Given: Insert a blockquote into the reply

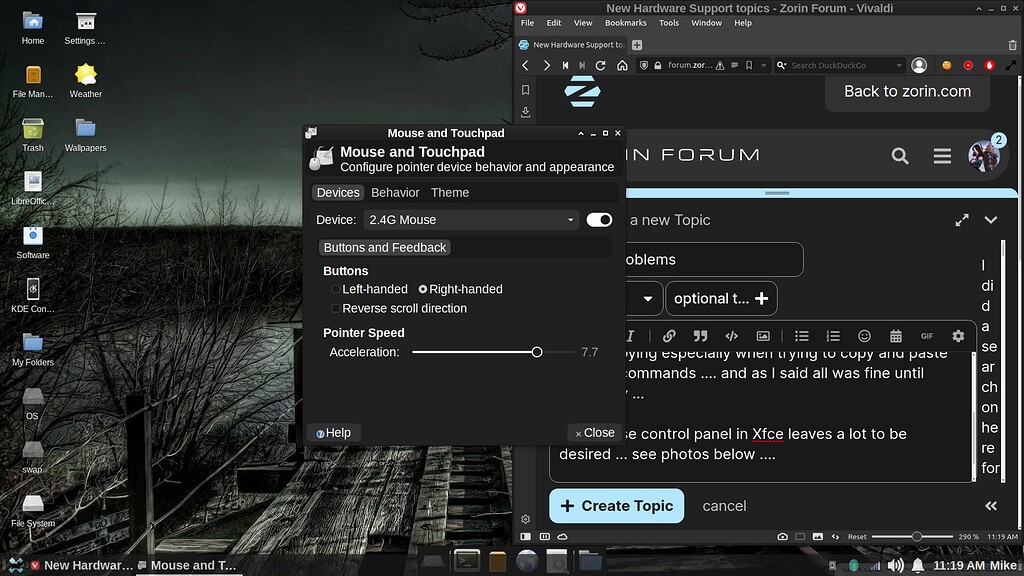Looking at the screenshot, I should (699, 336).
